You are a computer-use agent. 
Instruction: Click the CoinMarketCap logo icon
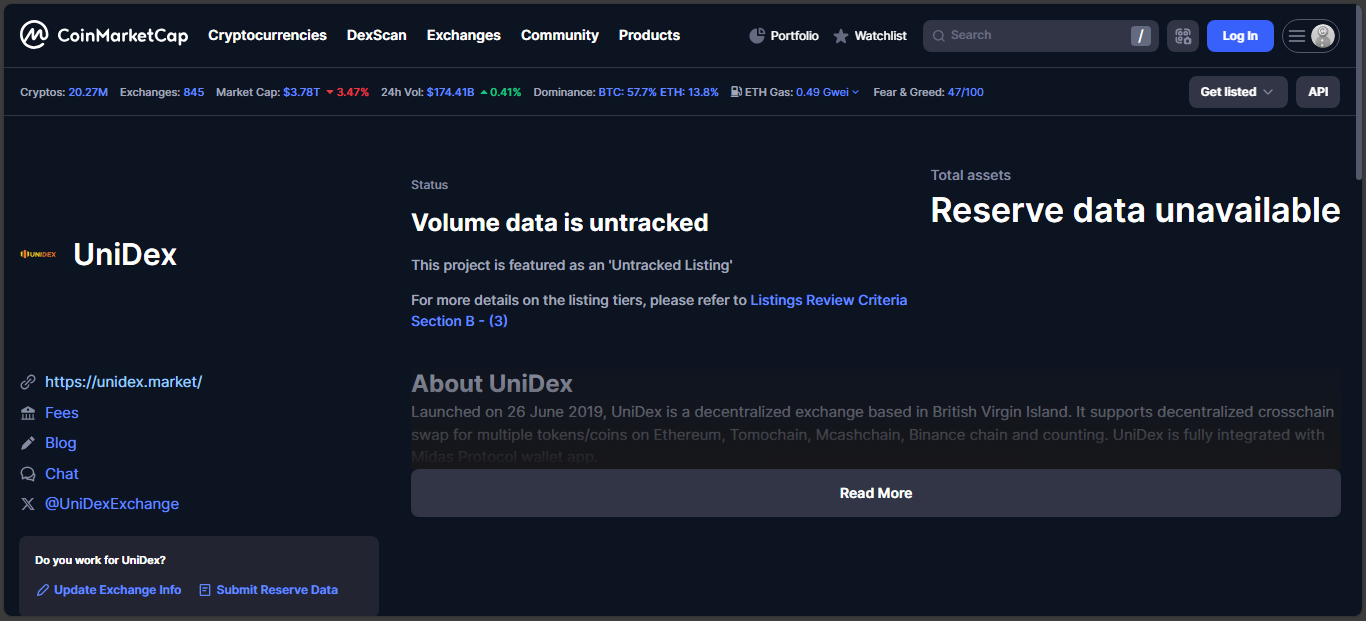(34, 36)
